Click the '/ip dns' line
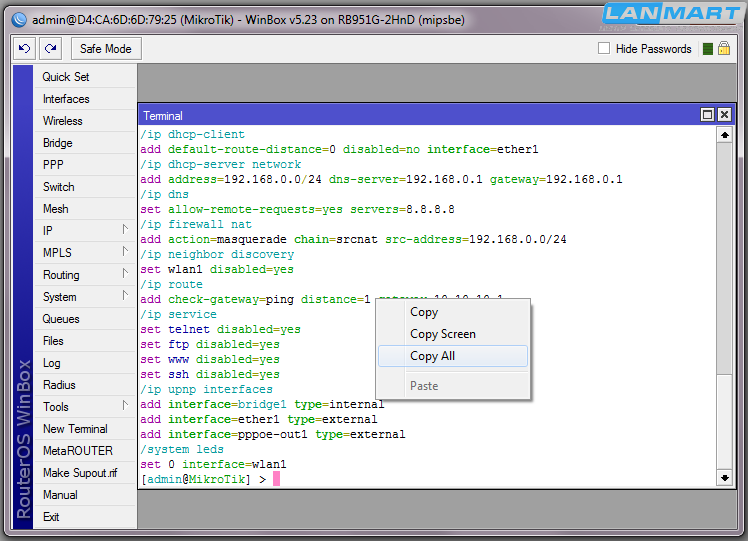The width and height of the screenshot is (748, 541). click(x=165, y=195)
